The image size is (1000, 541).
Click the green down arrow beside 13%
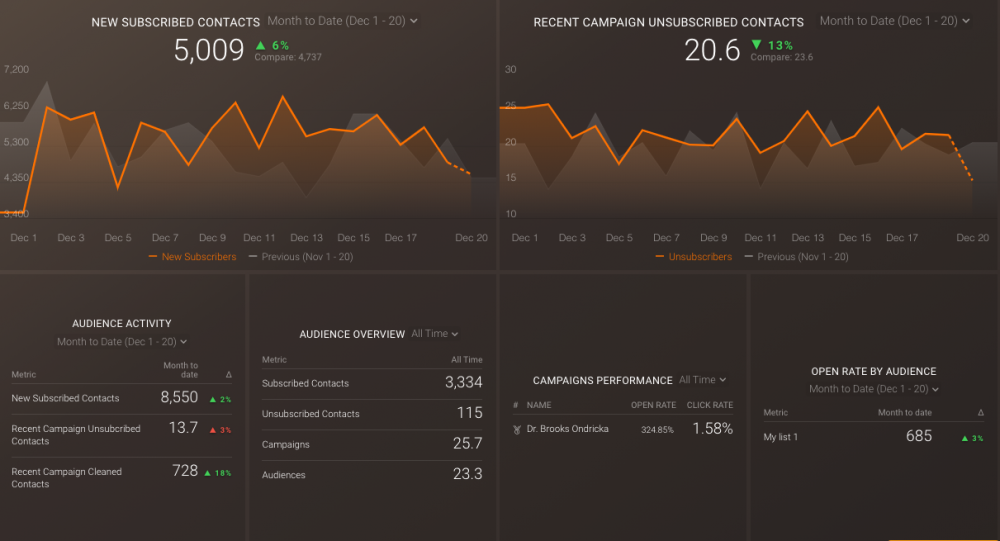[756, 45]
